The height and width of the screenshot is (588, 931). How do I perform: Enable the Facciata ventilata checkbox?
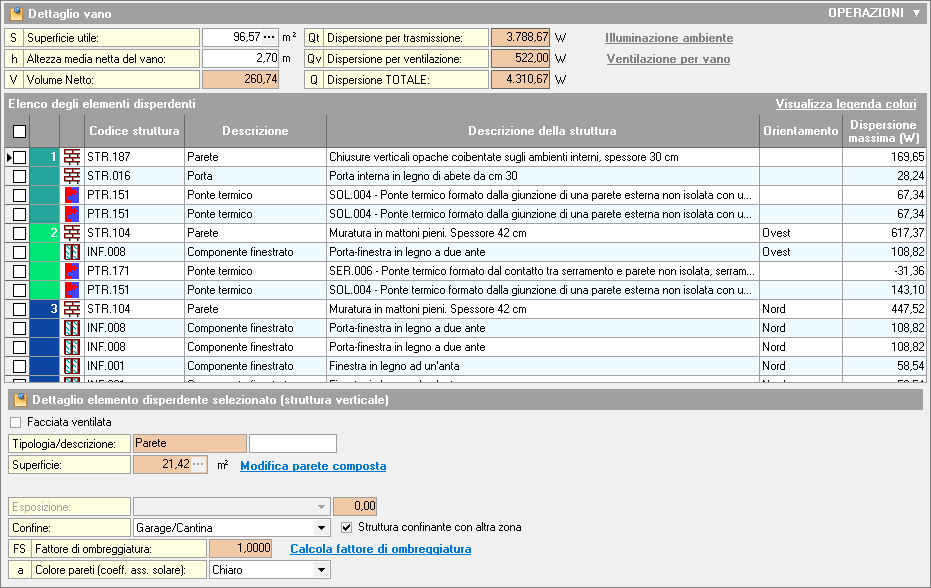(15, 422)
